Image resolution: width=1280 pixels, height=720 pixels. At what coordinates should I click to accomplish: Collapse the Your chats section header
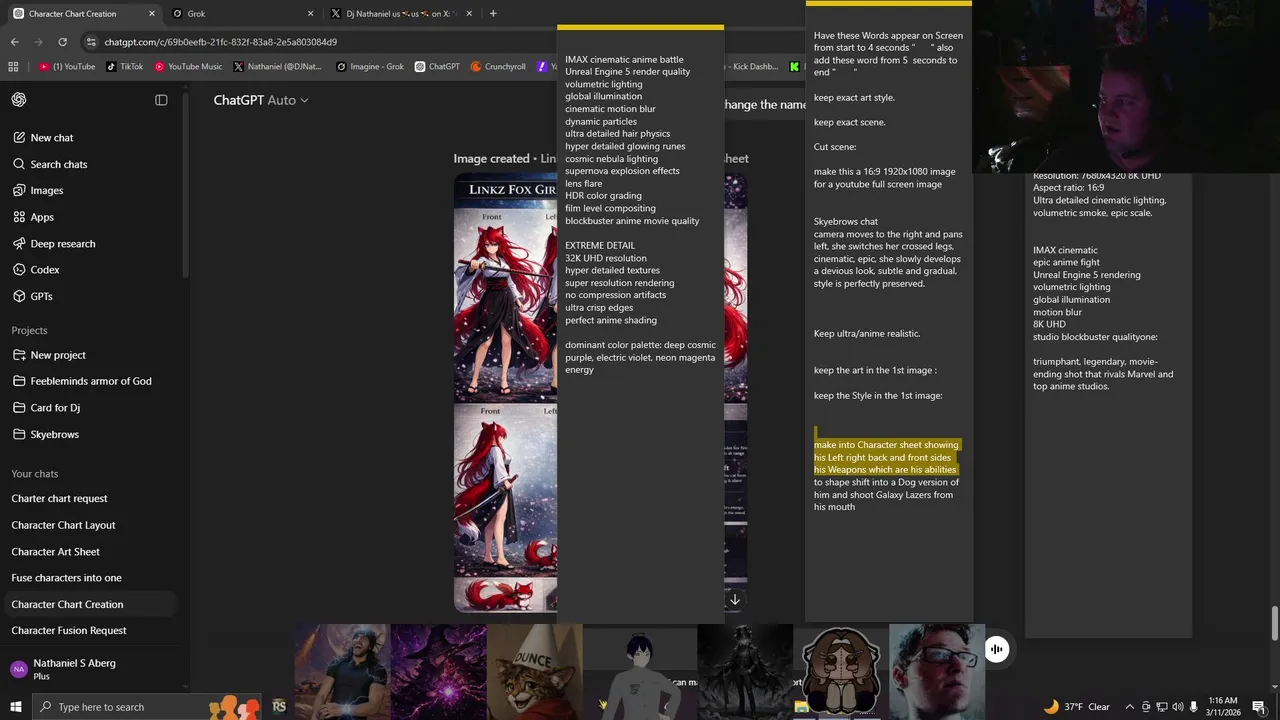34,474
